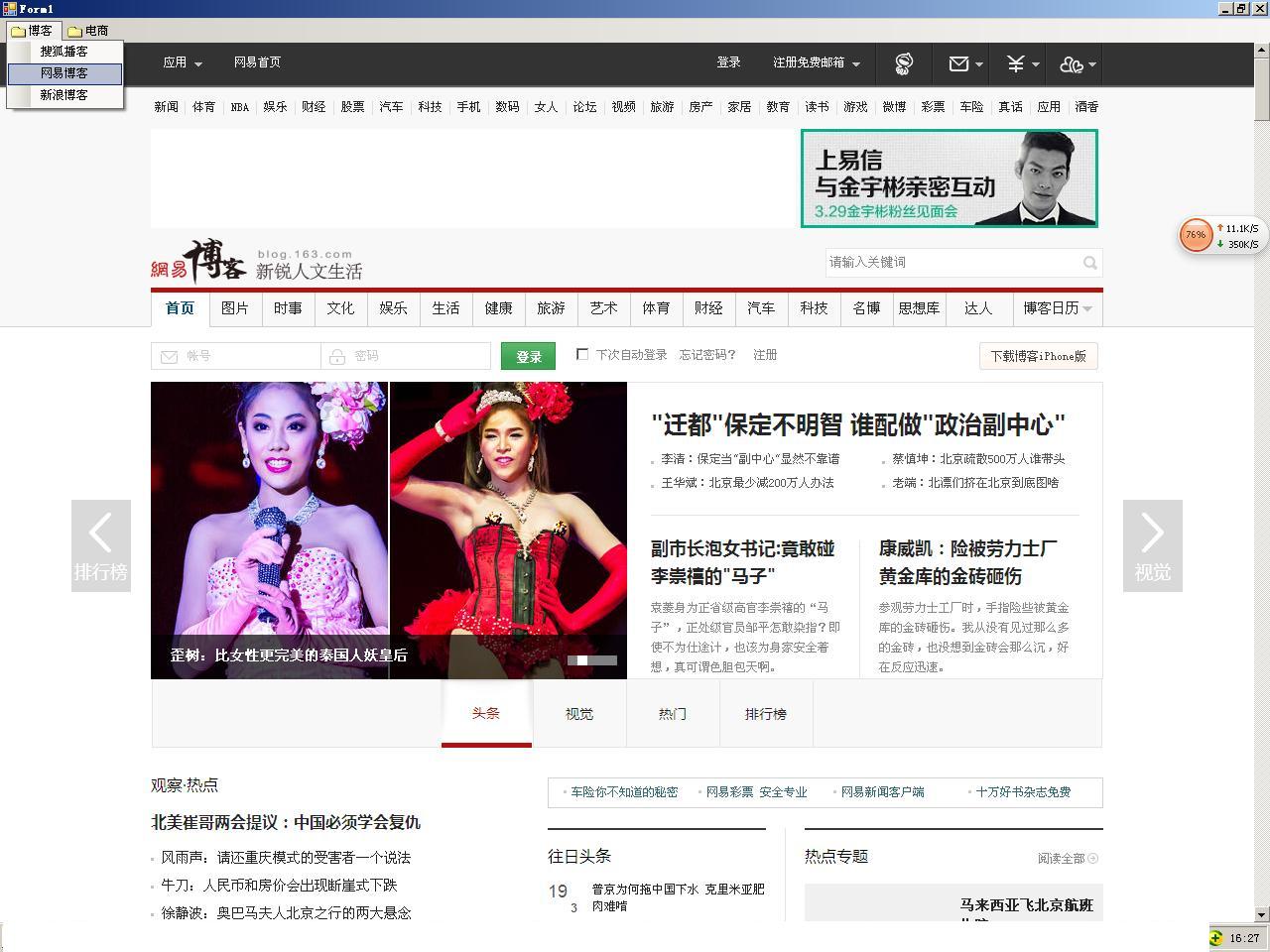The height and width of the screenshot is (952, 1270).
Task: Click the 上易信 金宇彬 banner ad
Action: (950, 178)
